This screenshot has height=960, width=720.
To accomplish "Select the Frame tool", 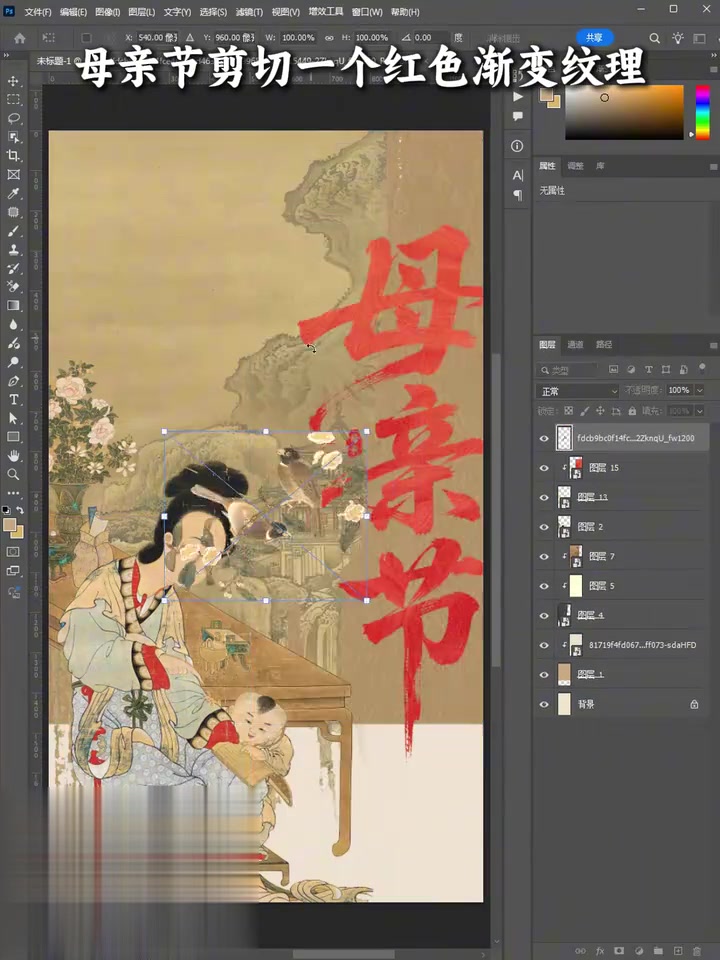I will [13, 174].
